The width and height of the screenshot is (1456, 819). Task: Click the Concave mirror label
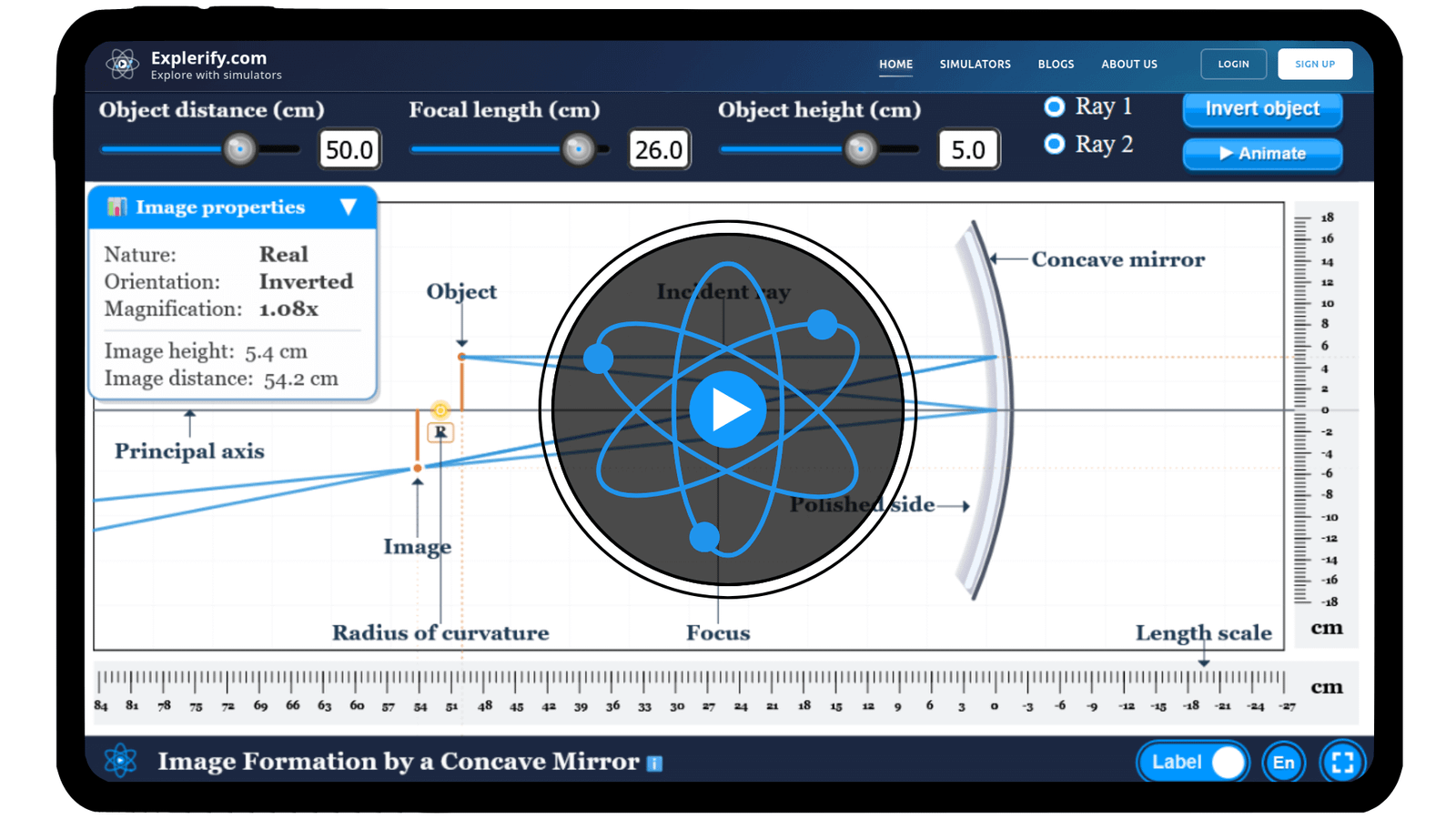tap(1117, 260)
